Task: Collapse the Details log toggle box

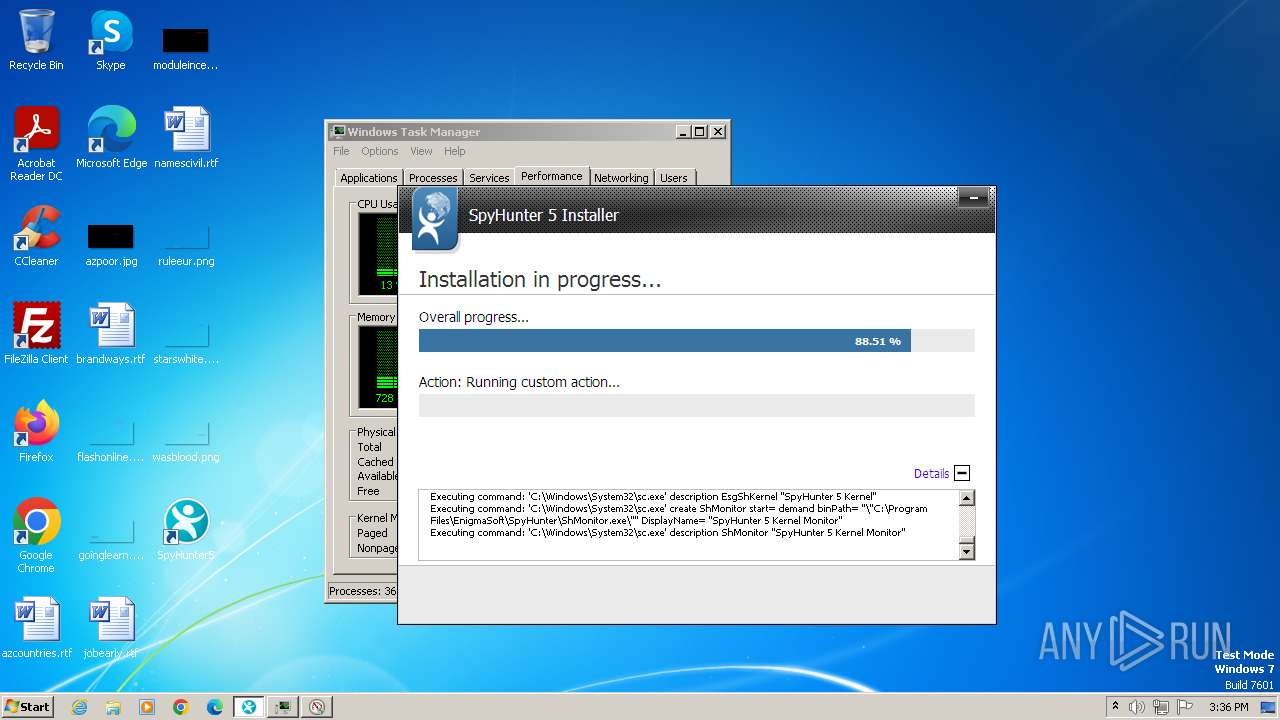Action: (x=962, y=473)
